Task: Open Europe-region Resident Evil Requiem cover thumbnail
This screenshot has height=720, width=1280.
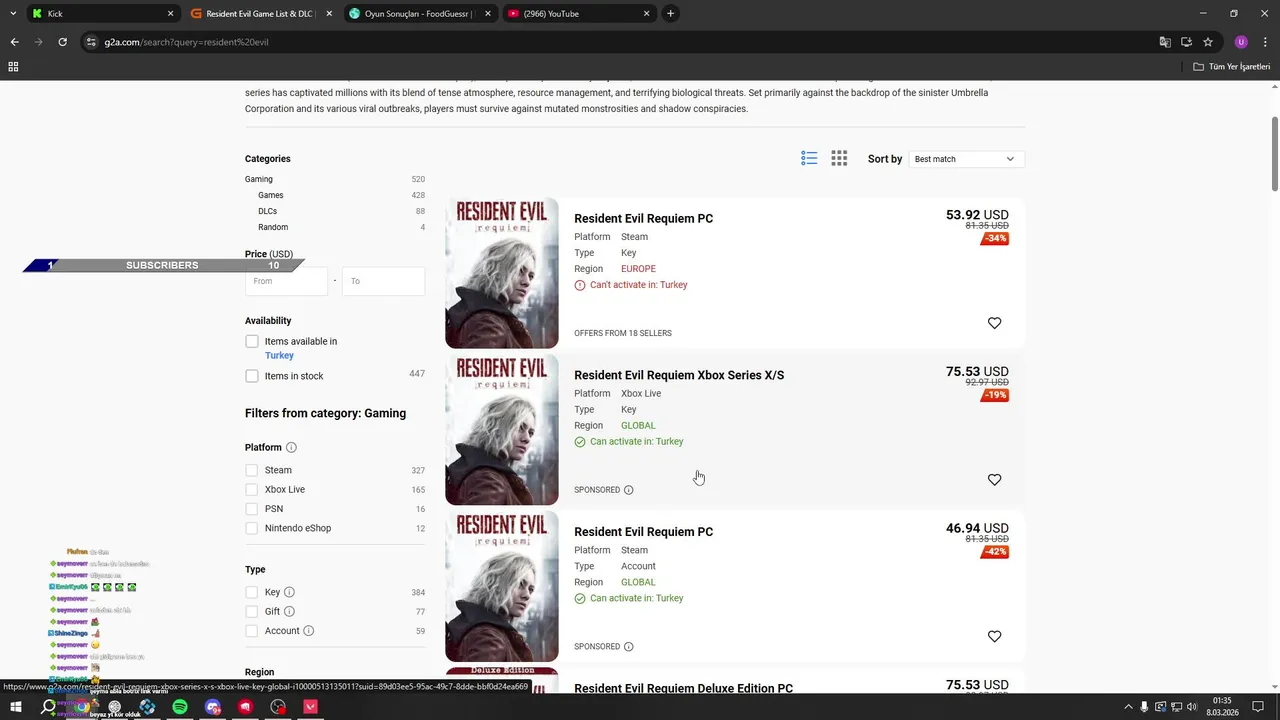Action: 502,273
